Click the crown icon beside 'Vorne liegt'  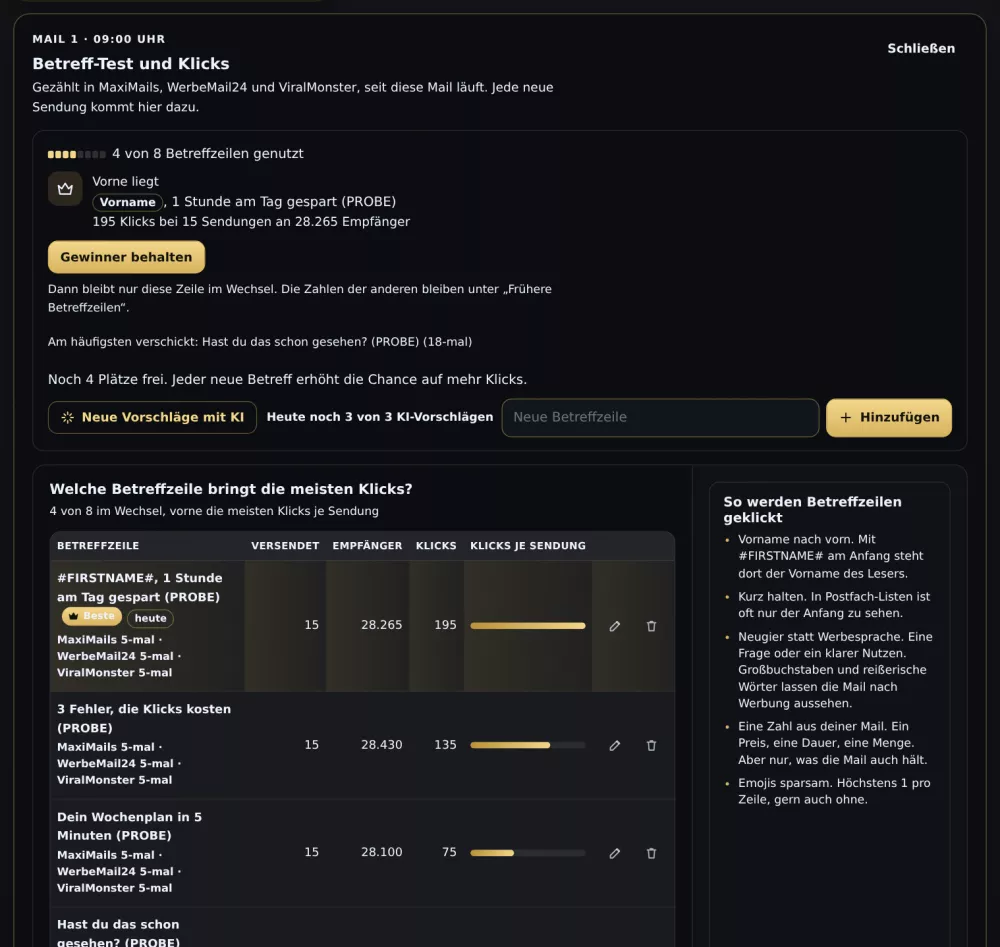65,189
